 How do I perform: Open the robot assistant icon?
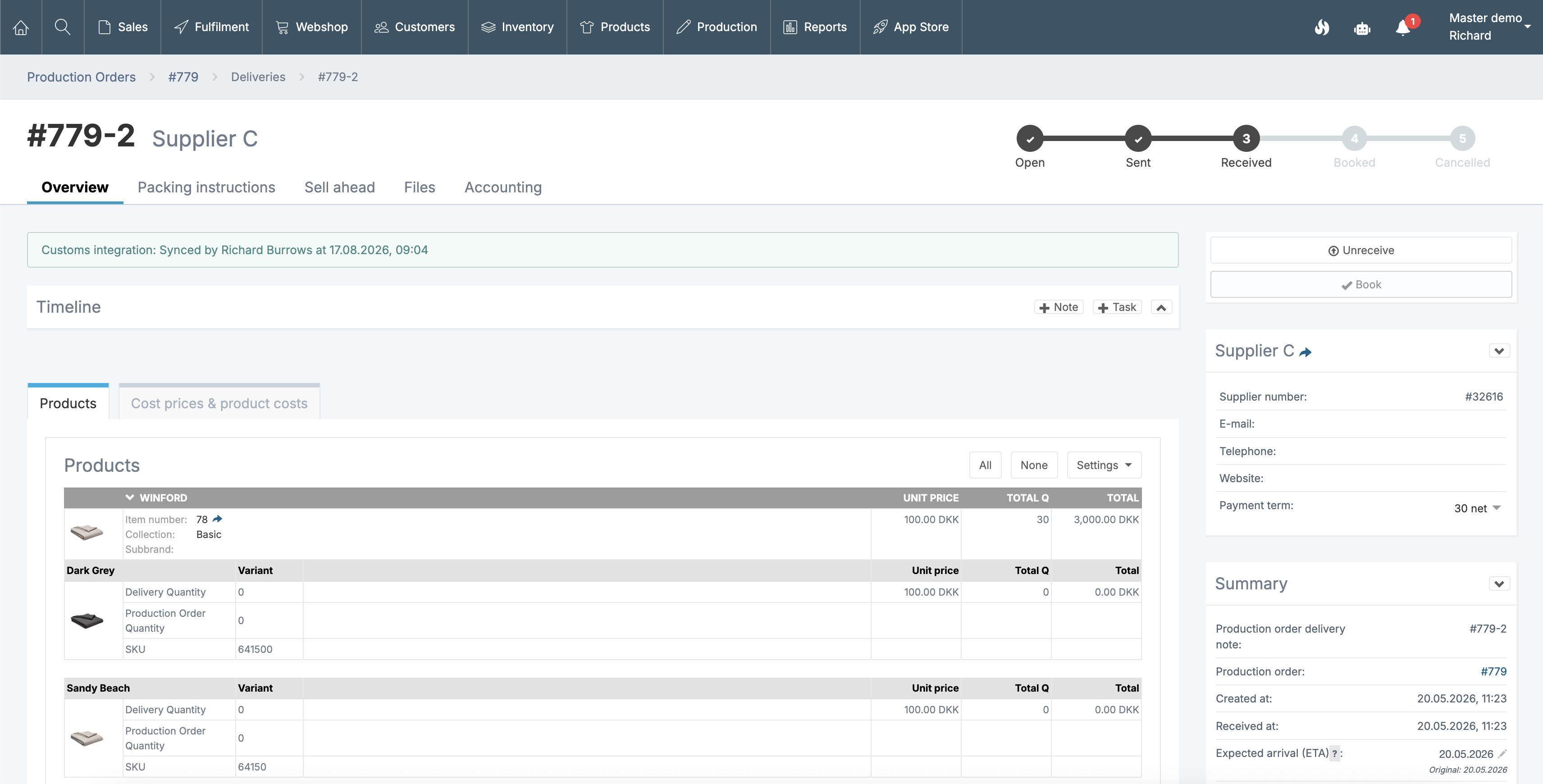(x=1362, y=28)
